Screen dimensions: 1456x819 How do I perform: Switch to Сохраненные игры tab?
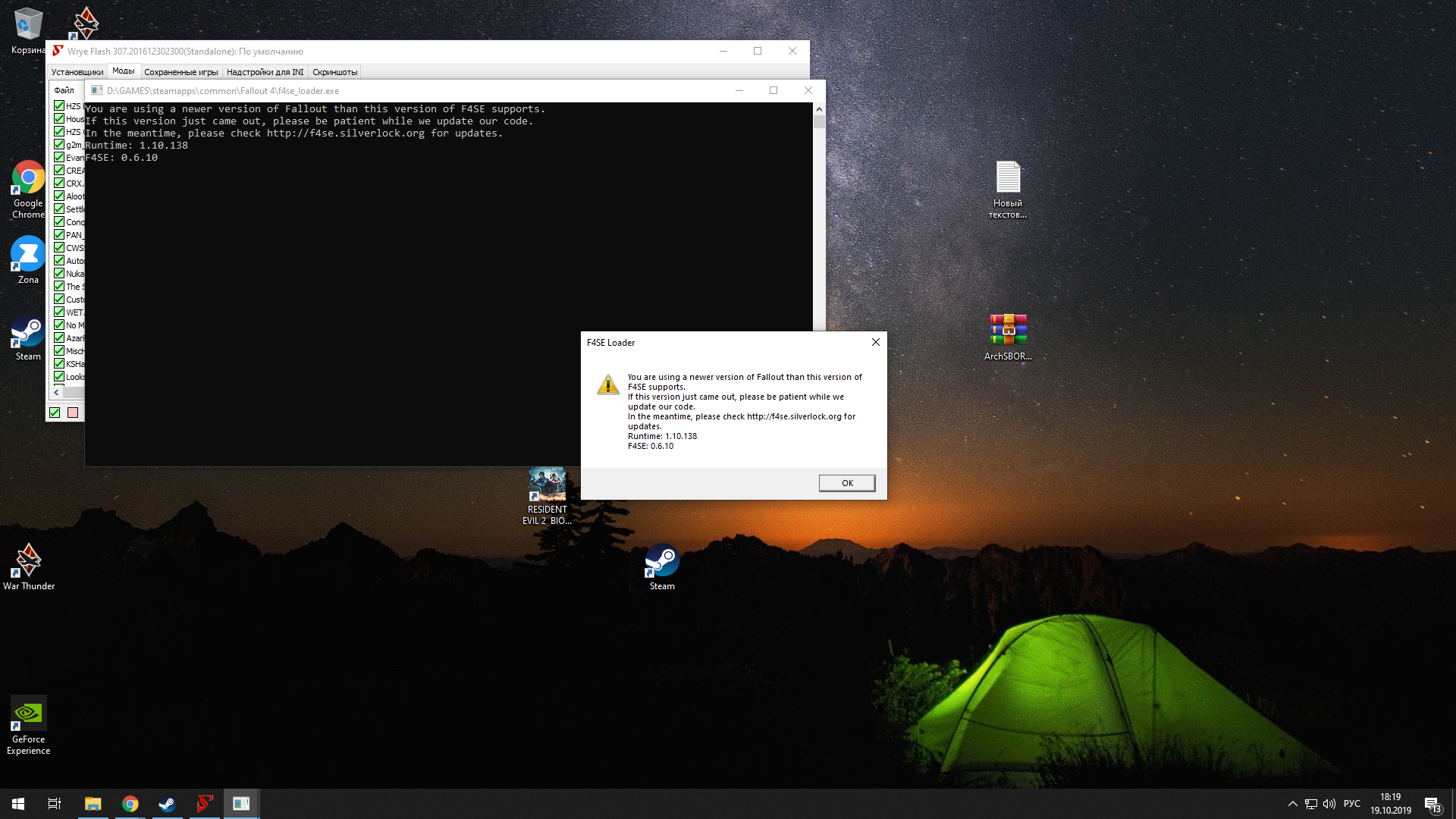[180, 72]
